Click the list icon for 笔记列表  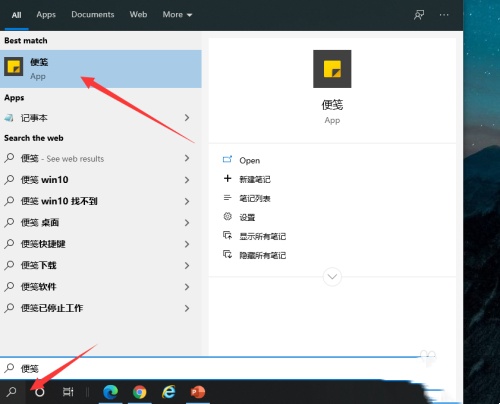pyautogui.click(x=227, y=198)
